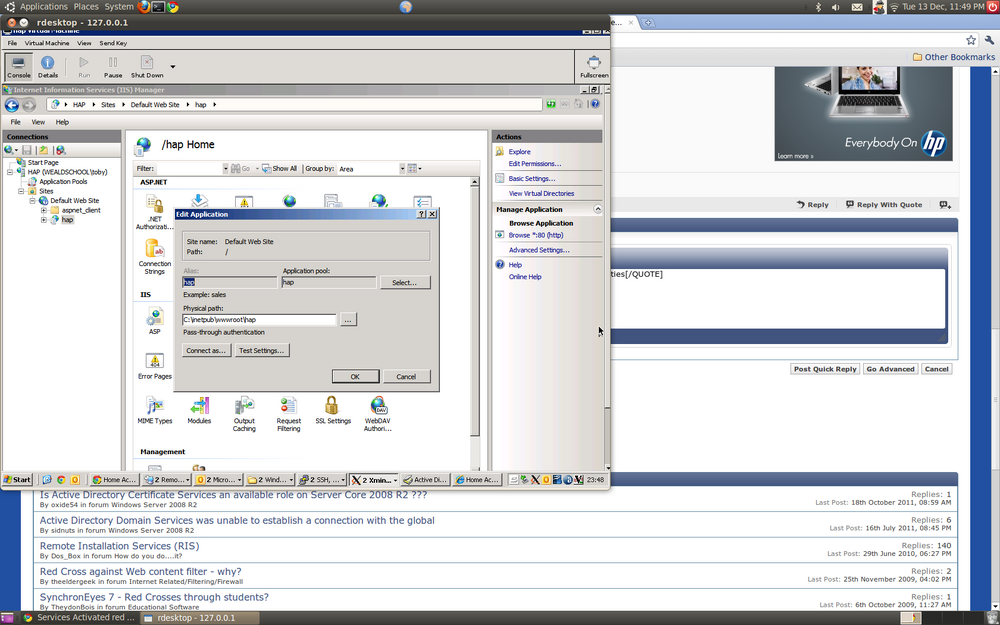Click the Test Settings... button
Viewport: 1000px width, 625px height.
coord(261,350)
